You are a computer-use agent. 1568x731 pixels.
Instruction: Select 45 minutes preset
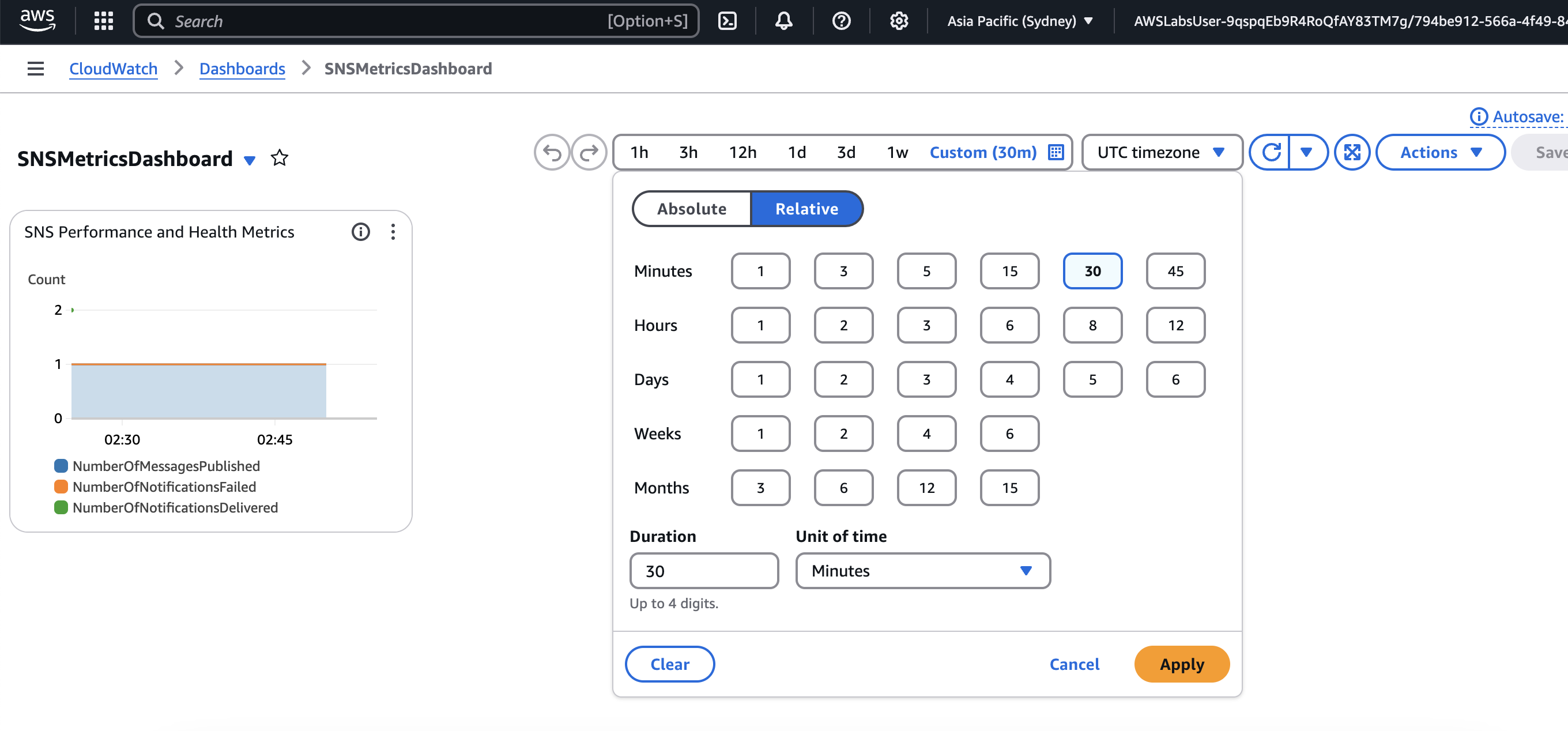pos(1175,271)
